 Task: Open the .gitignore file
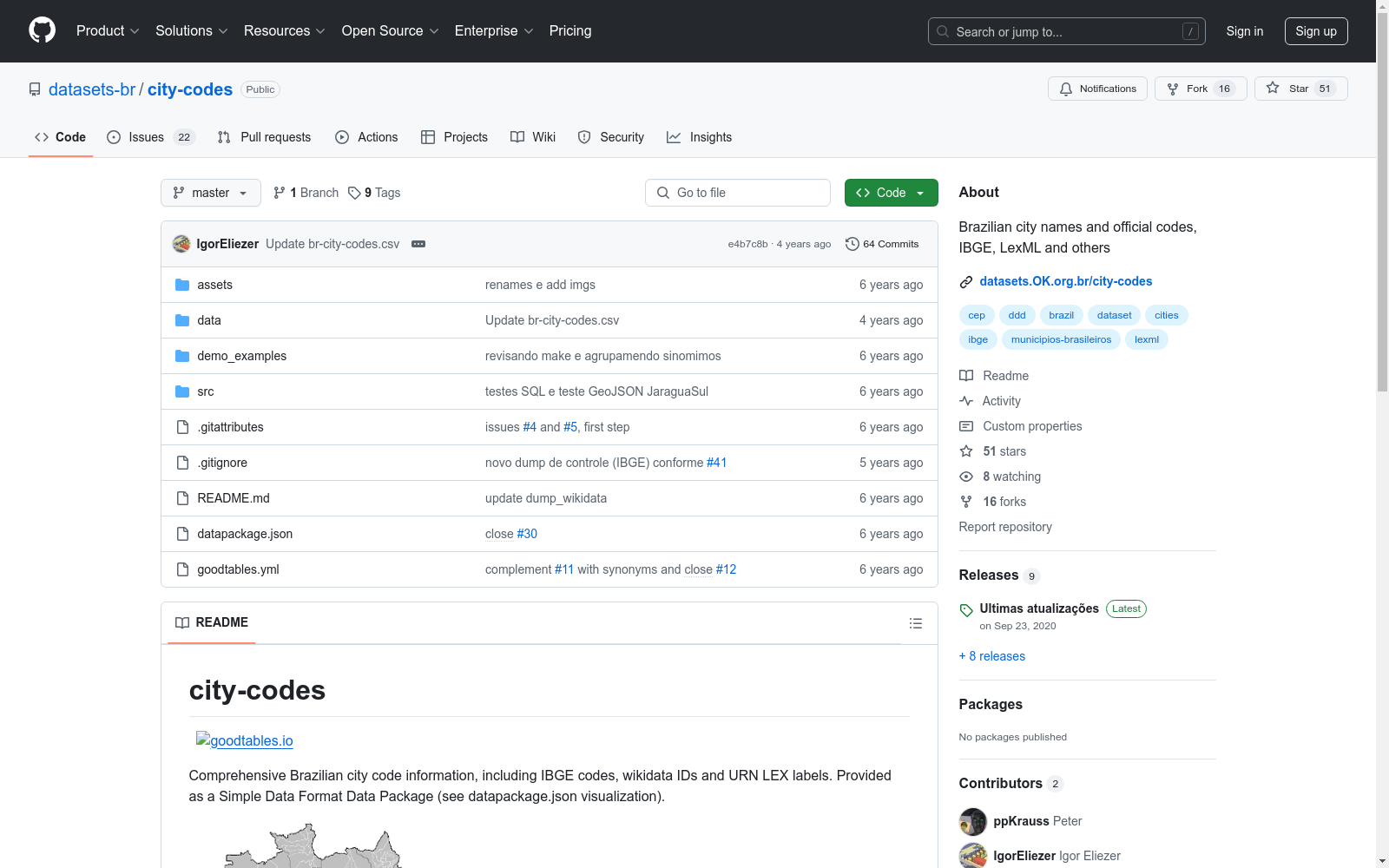[222, 463]
